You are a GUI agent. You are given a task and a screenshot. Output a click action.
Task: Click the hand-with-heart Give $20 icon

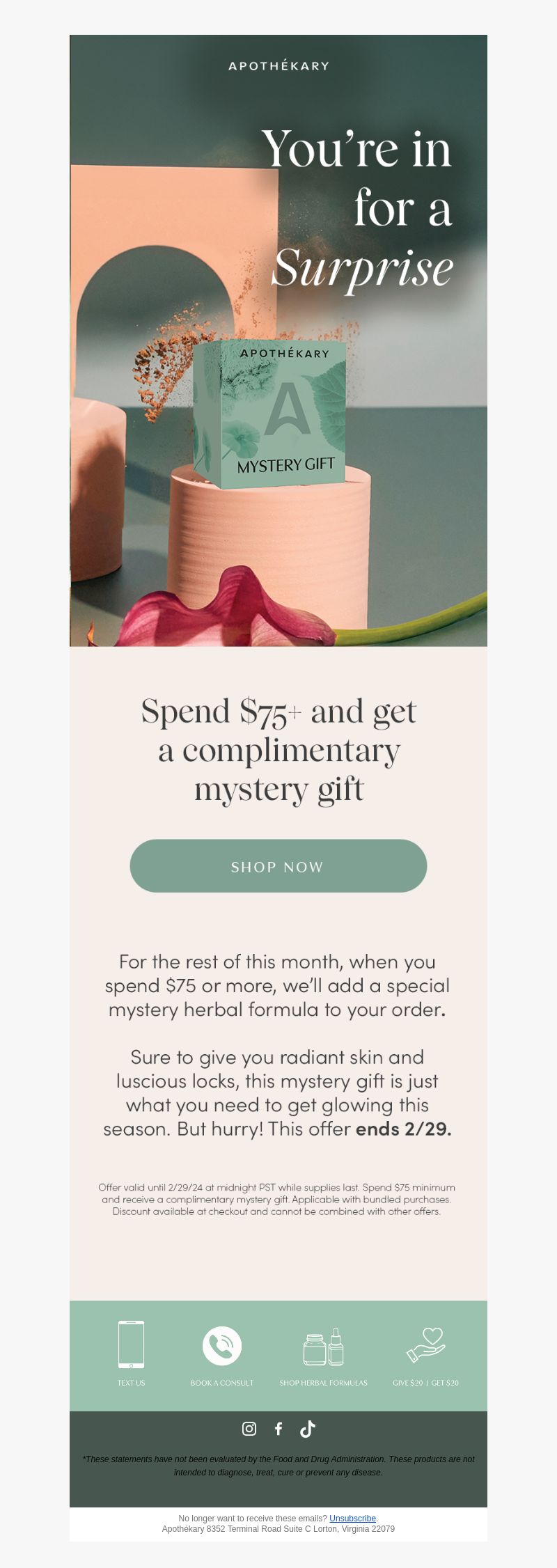[x=425, y=1344]
